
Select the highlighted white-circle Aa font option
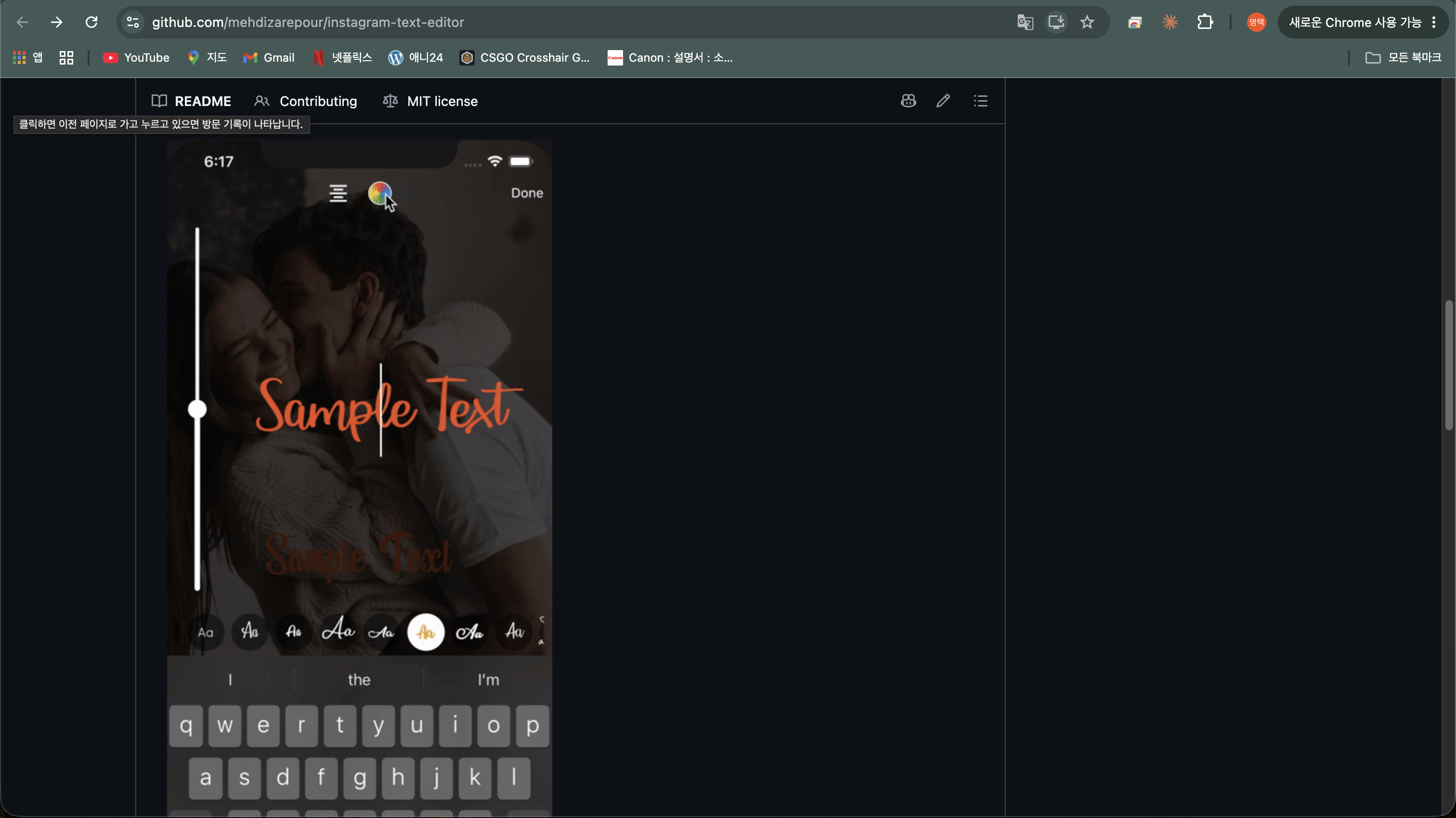tap(426, 632)
